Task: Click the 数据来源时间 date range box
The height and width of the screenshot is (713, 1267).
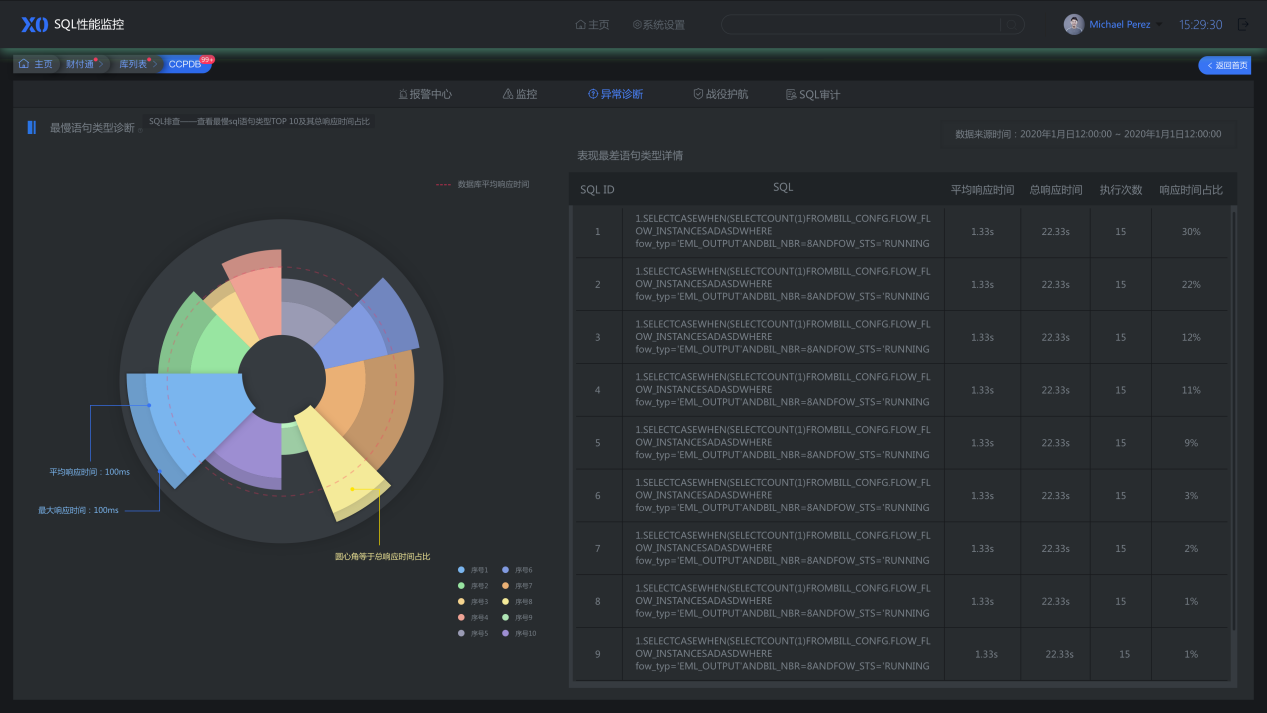Action: click(x=1088, y=133)
